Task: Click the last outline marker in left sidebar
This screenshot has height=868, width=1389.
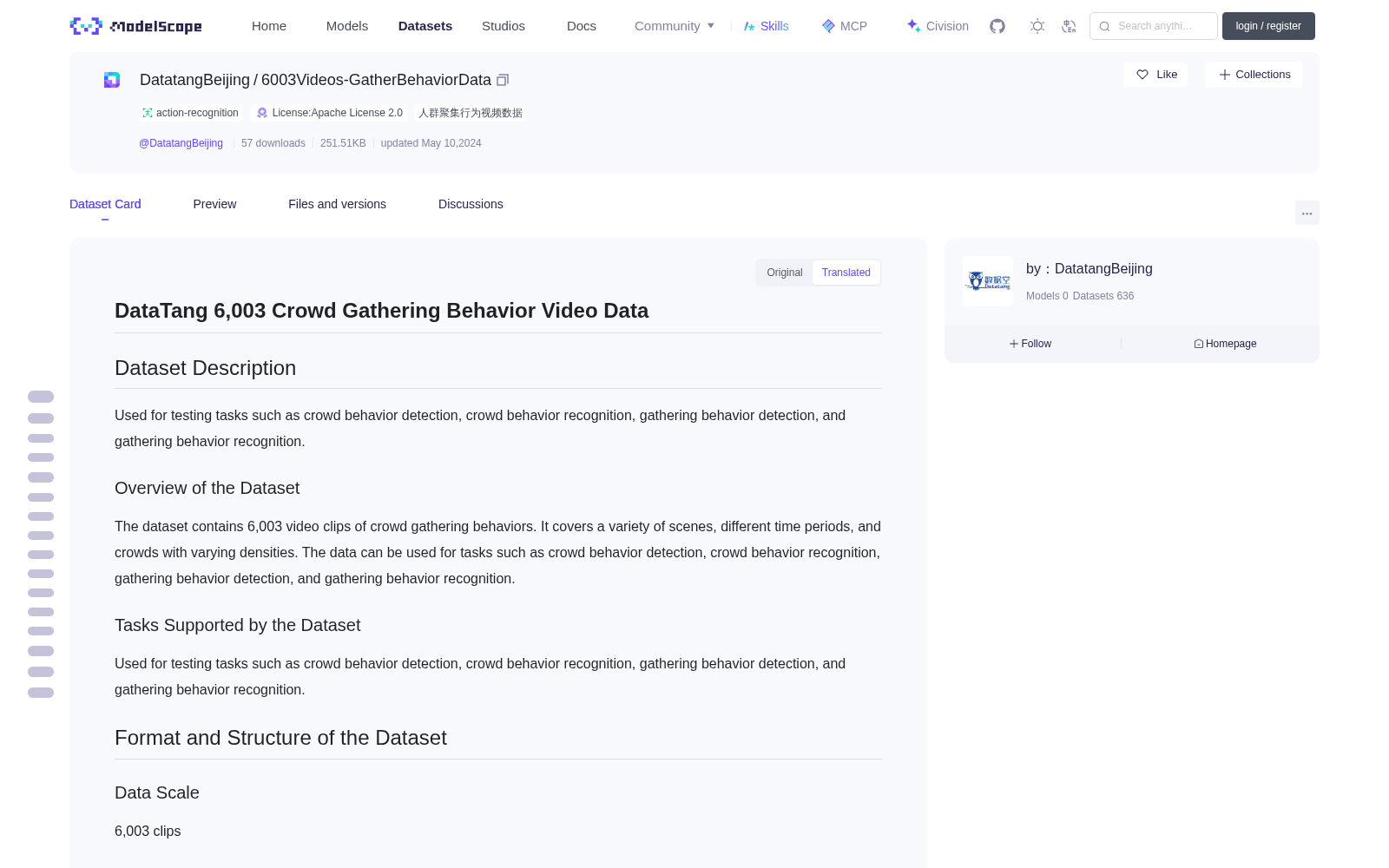Action: pos(41,693)
